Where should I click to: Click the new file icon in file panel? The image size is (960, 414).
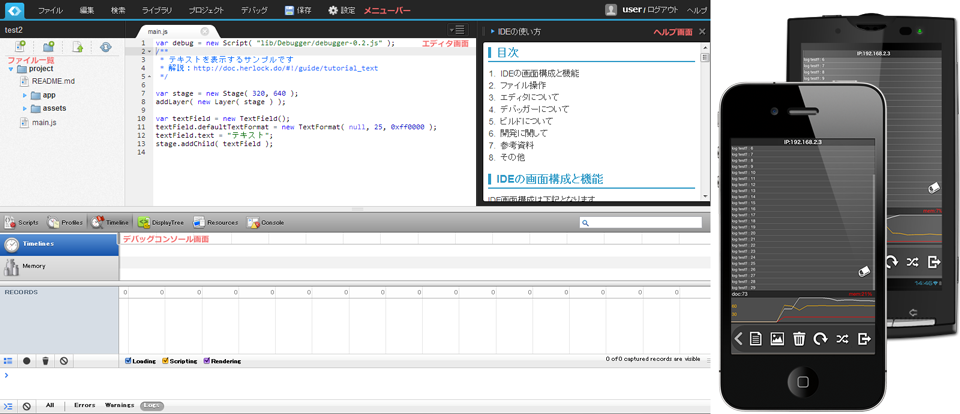tap(20, 47)
